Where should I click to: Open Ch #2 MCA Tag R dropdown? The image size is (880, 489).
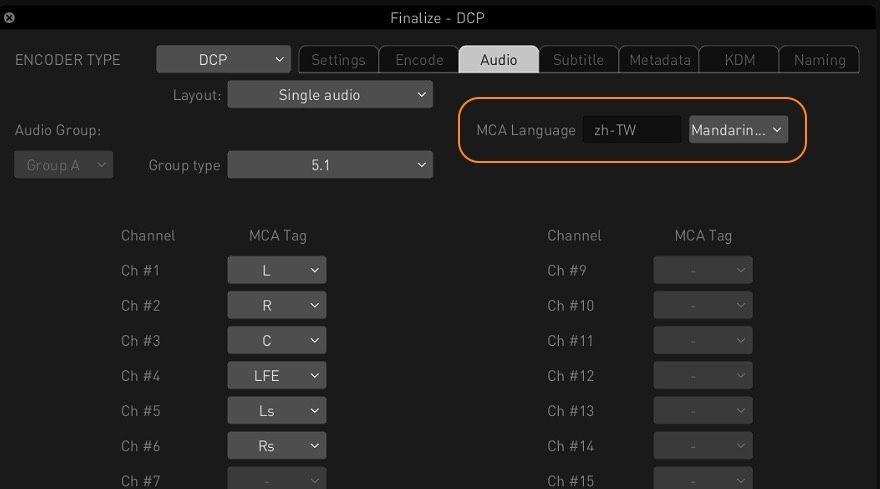pos(277,305)
